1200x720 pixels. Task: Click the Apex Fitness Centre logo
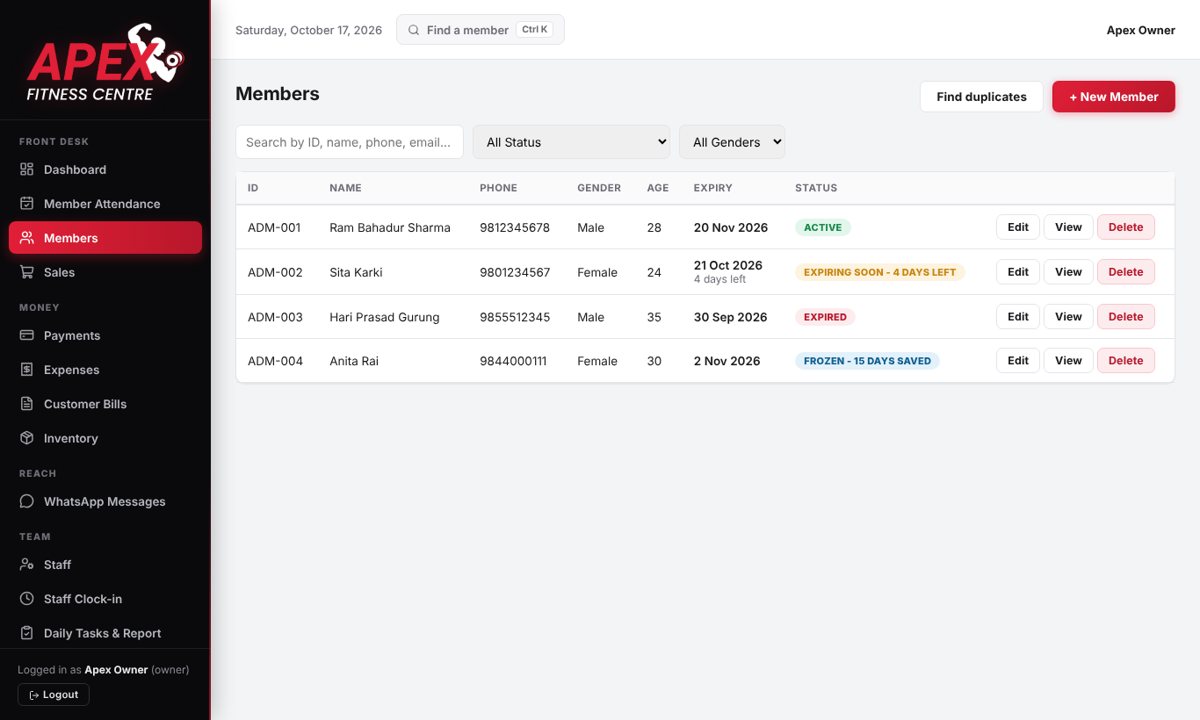[105, 63]
